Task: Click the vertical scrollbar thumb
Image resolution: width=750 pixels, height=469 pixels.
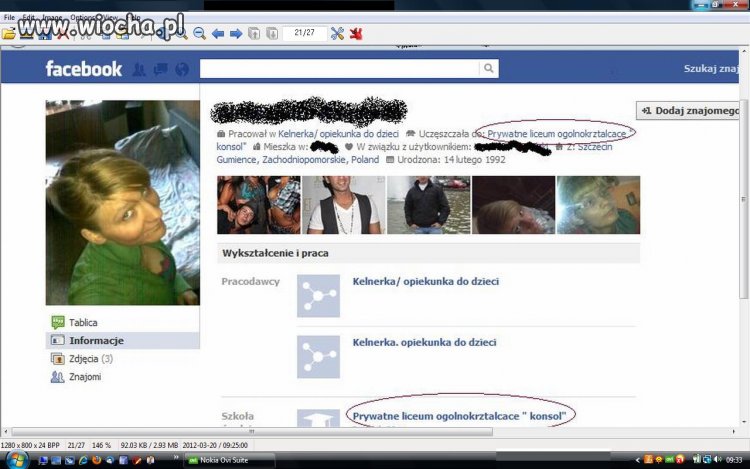Action: (744, 199)
